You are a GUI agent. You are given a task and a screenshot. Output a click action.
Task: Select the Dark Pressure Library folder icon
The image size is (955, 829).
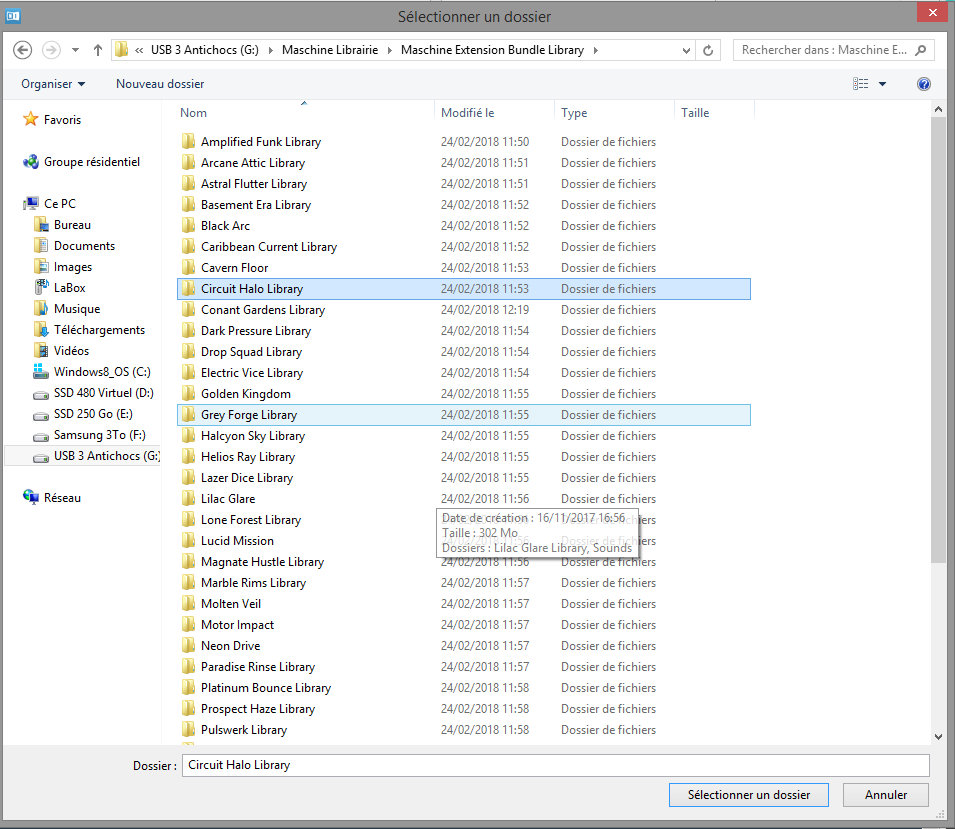click(x=188, y=331)
